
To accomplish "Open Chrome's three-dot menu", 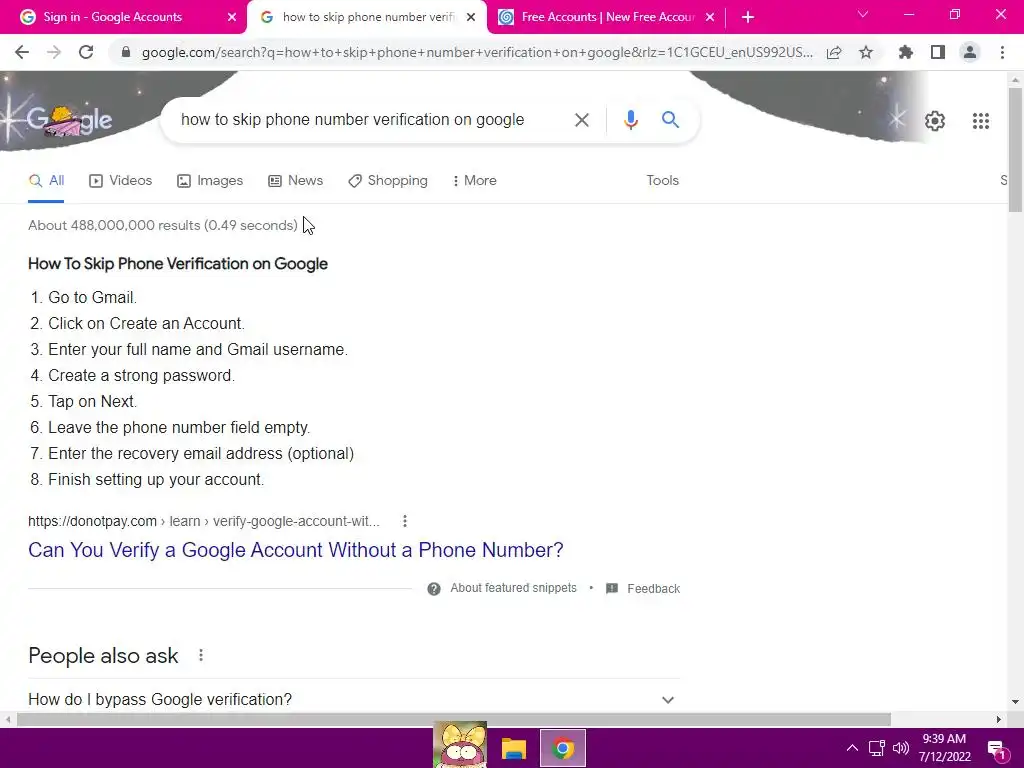I will click(x=1002, y=52).
